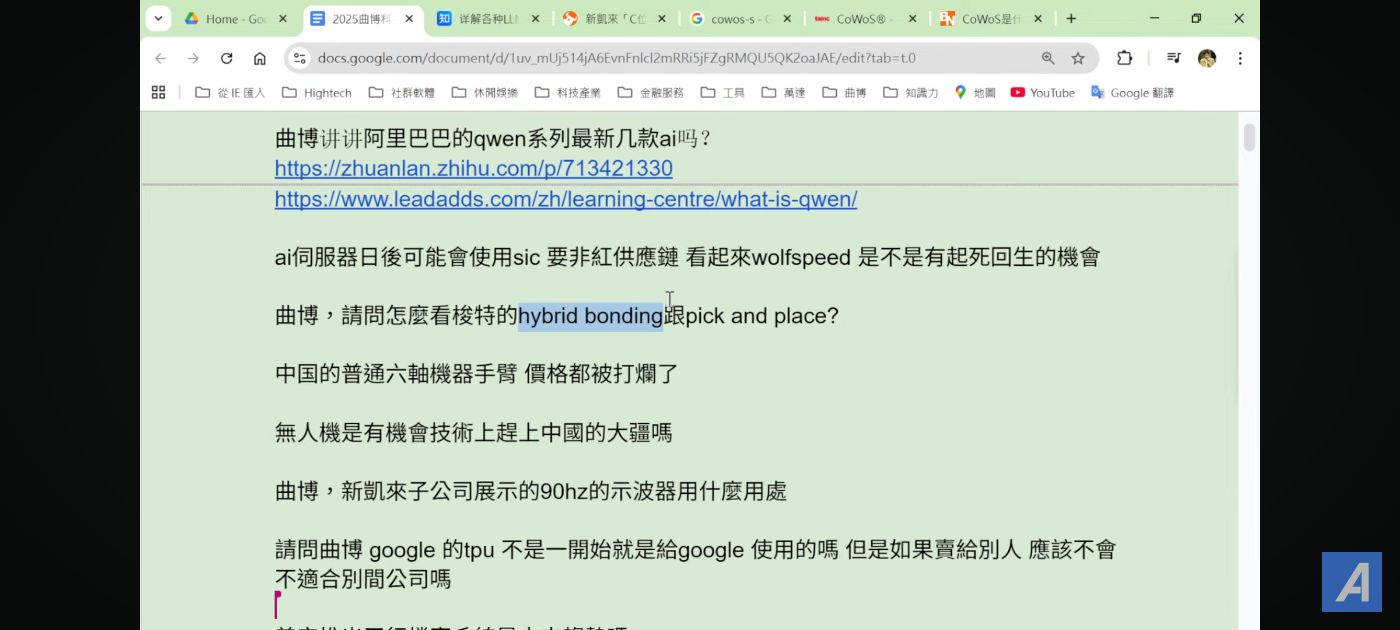Viewport: 1400px width, 630px height.
Task: Open the Extensions puzzle icon
Action: (1124, 58)
